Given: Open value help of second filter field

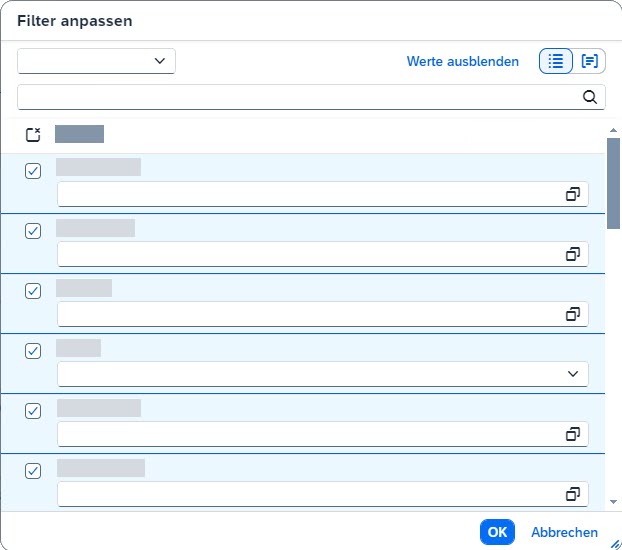Looking at the screenshot, I should 573,254.
